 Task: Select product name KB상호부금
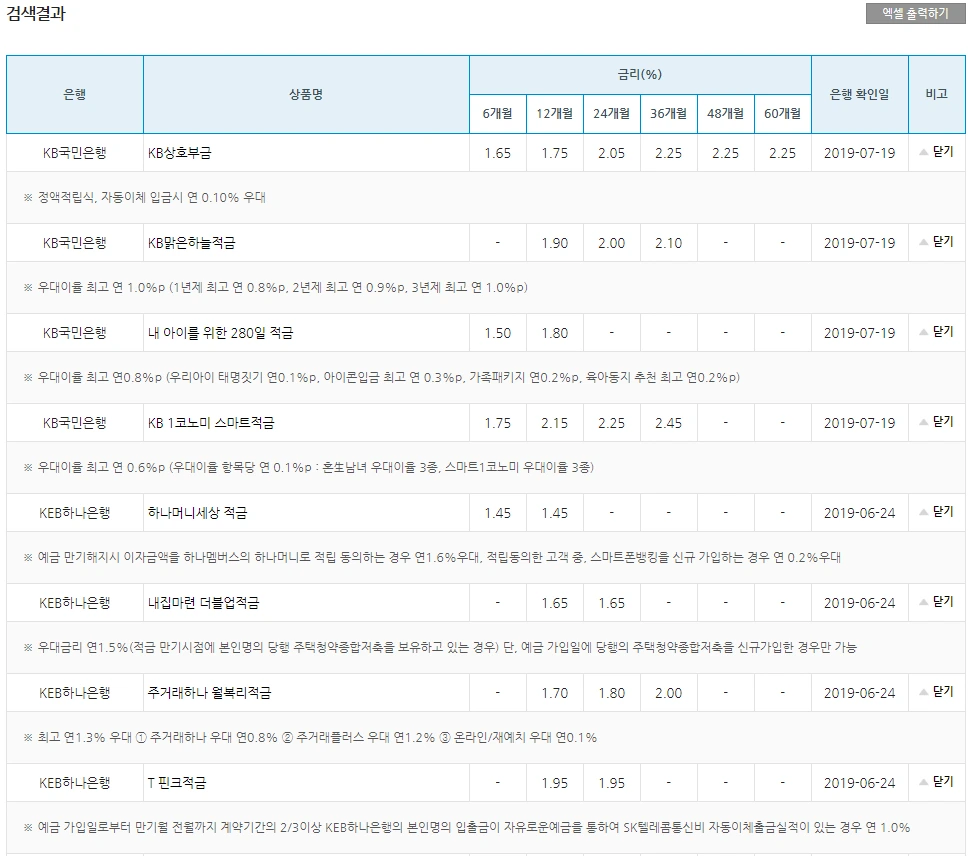[180, 153]
